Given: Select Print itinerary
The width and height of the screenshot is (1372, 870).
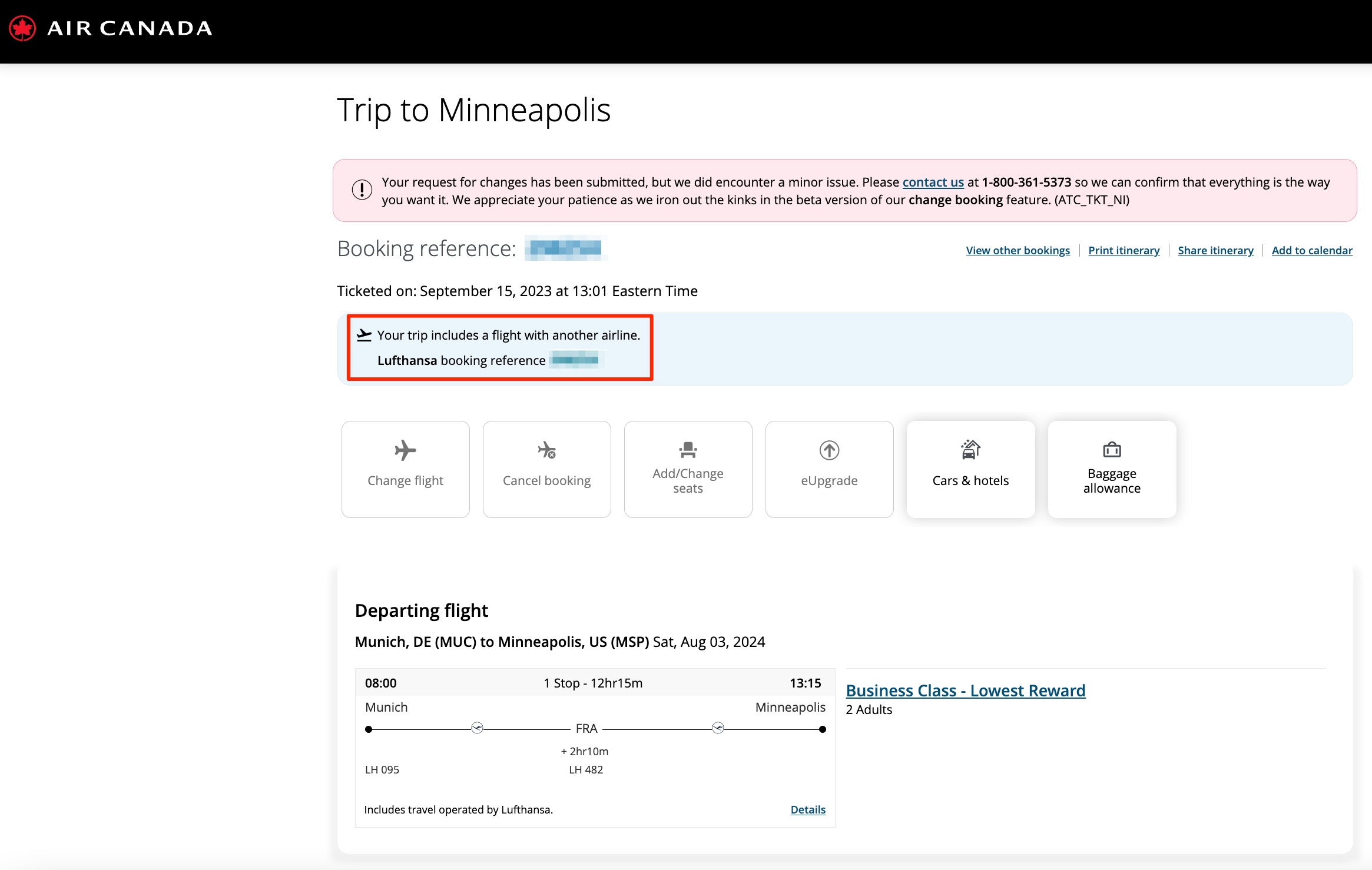Looking at the screenshot, I should [x=1124, y=250].
